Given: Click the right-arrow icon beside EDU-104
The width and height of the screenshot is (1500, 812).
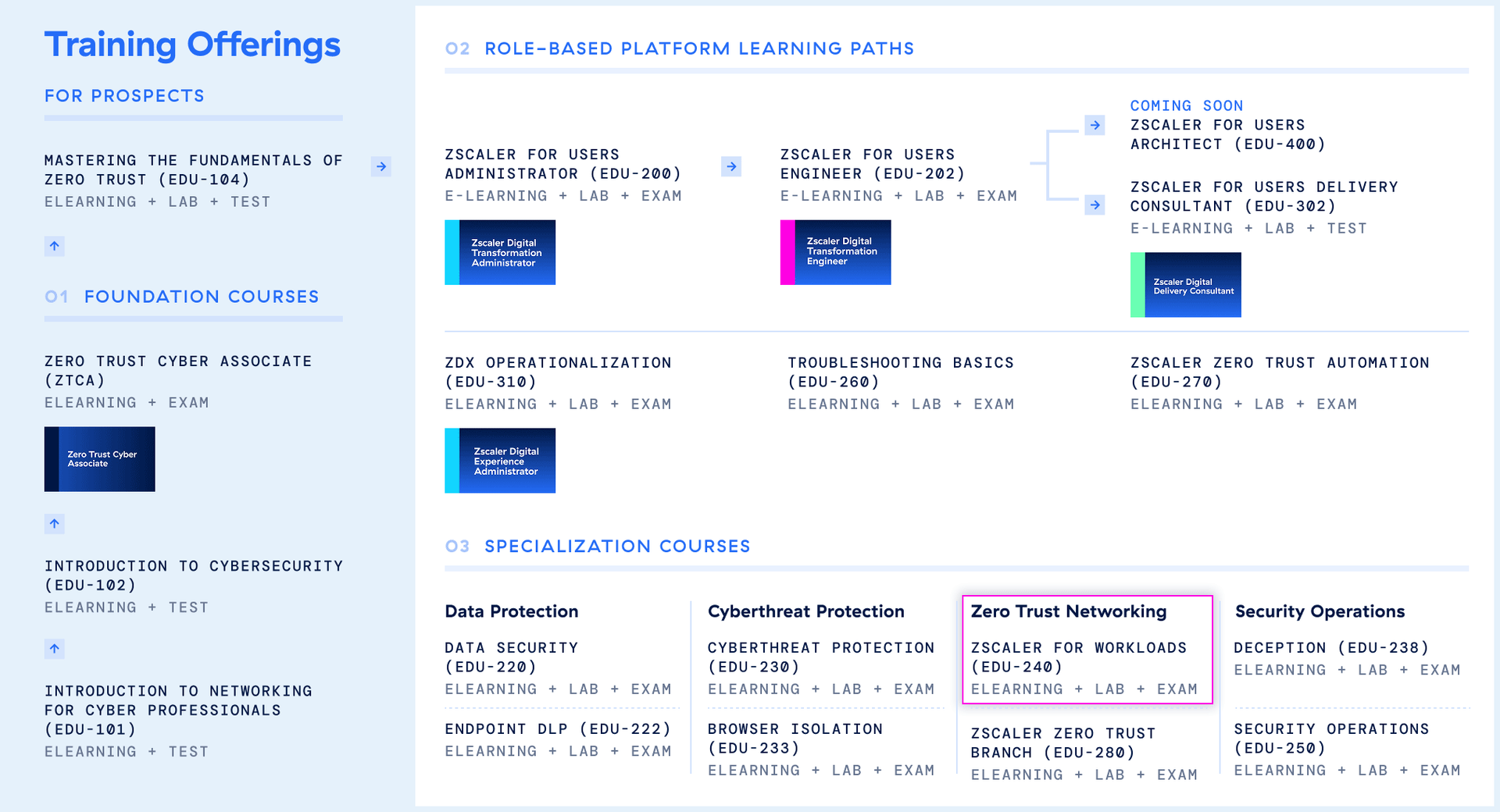Looking at the screenshot, I should (380, 166).
